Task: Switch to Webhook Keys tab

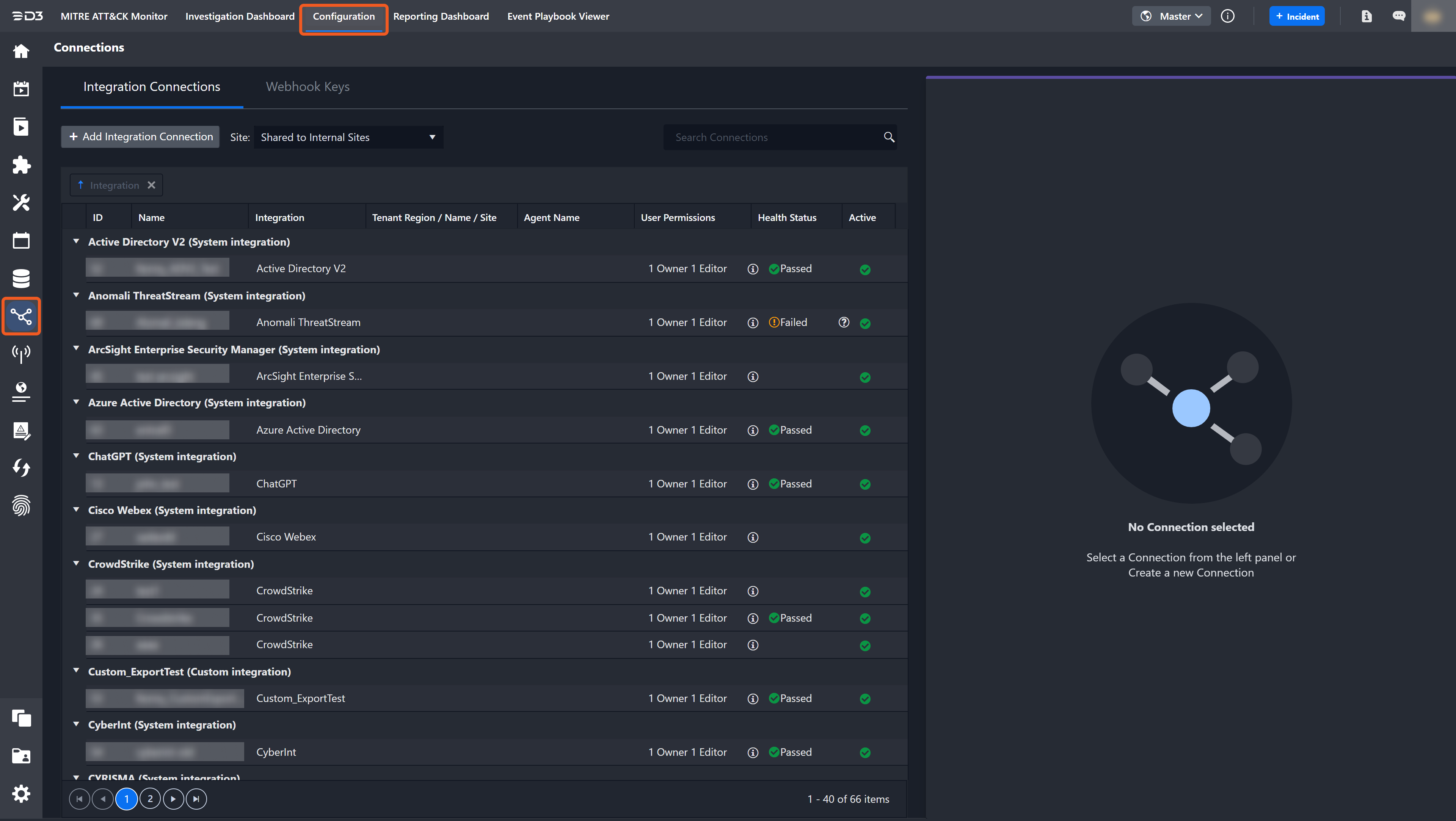Action: [308, 86]
